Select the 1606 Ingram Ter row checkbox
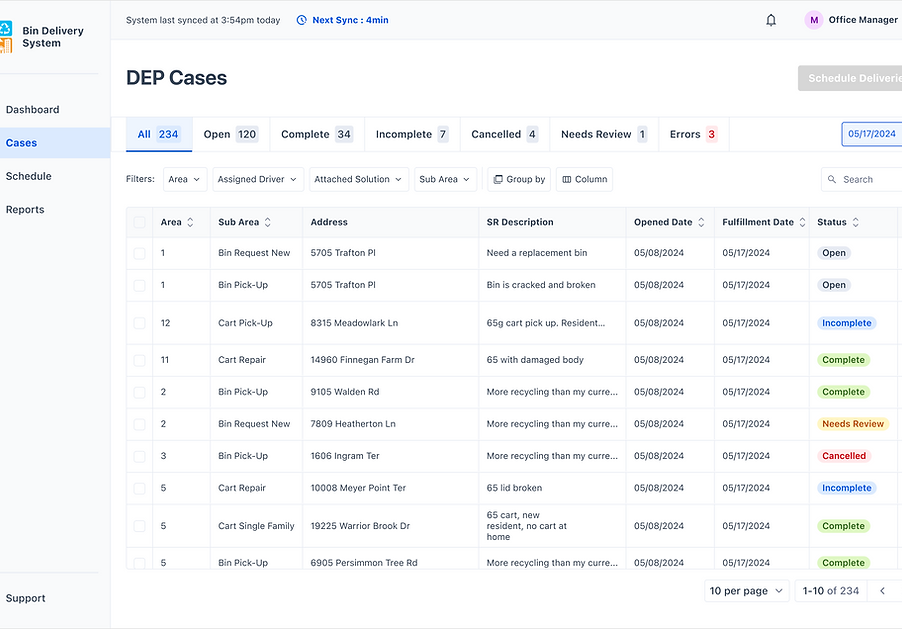The height and width of the screenshot is (629, 902). [140, 456]
